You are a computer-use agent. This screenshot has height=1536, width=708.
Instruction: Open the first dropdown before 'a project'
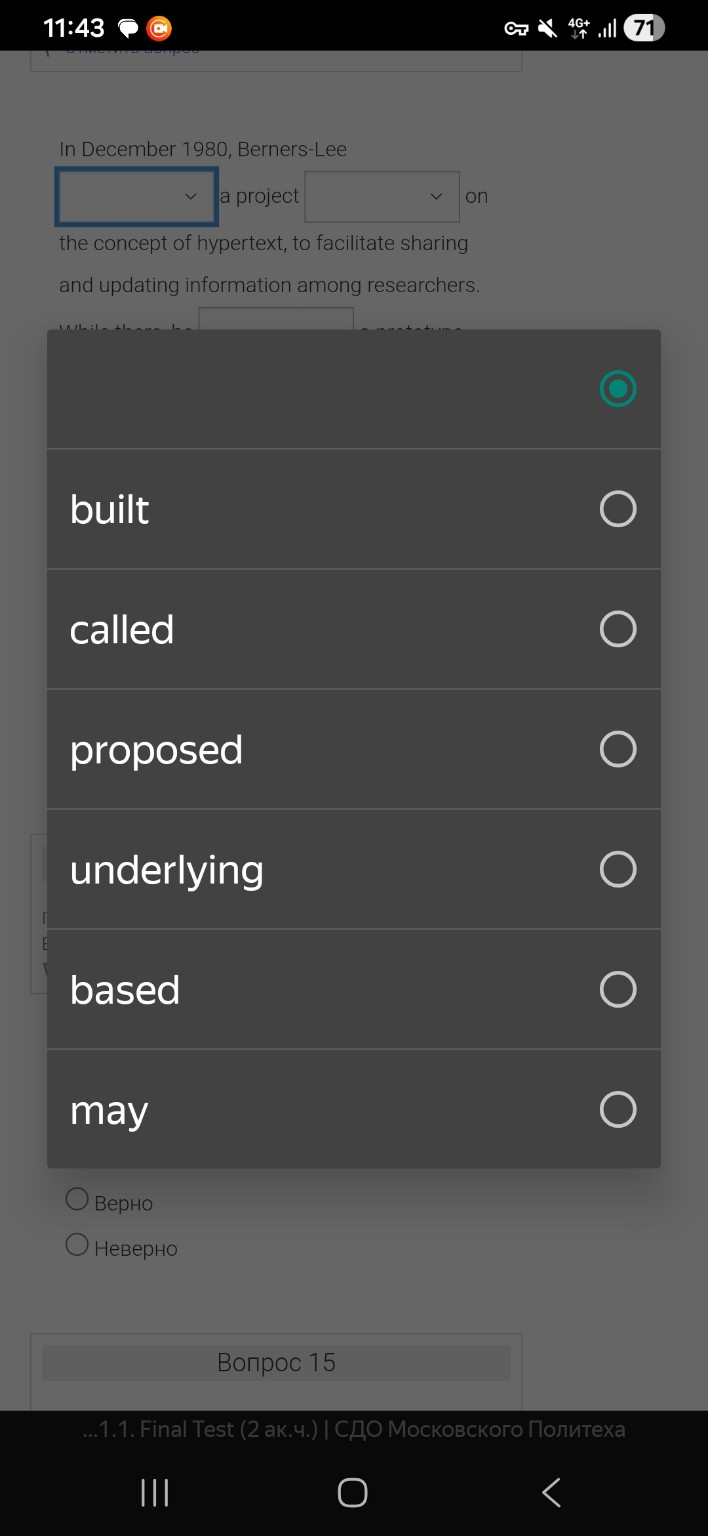(x=136, y=197)
